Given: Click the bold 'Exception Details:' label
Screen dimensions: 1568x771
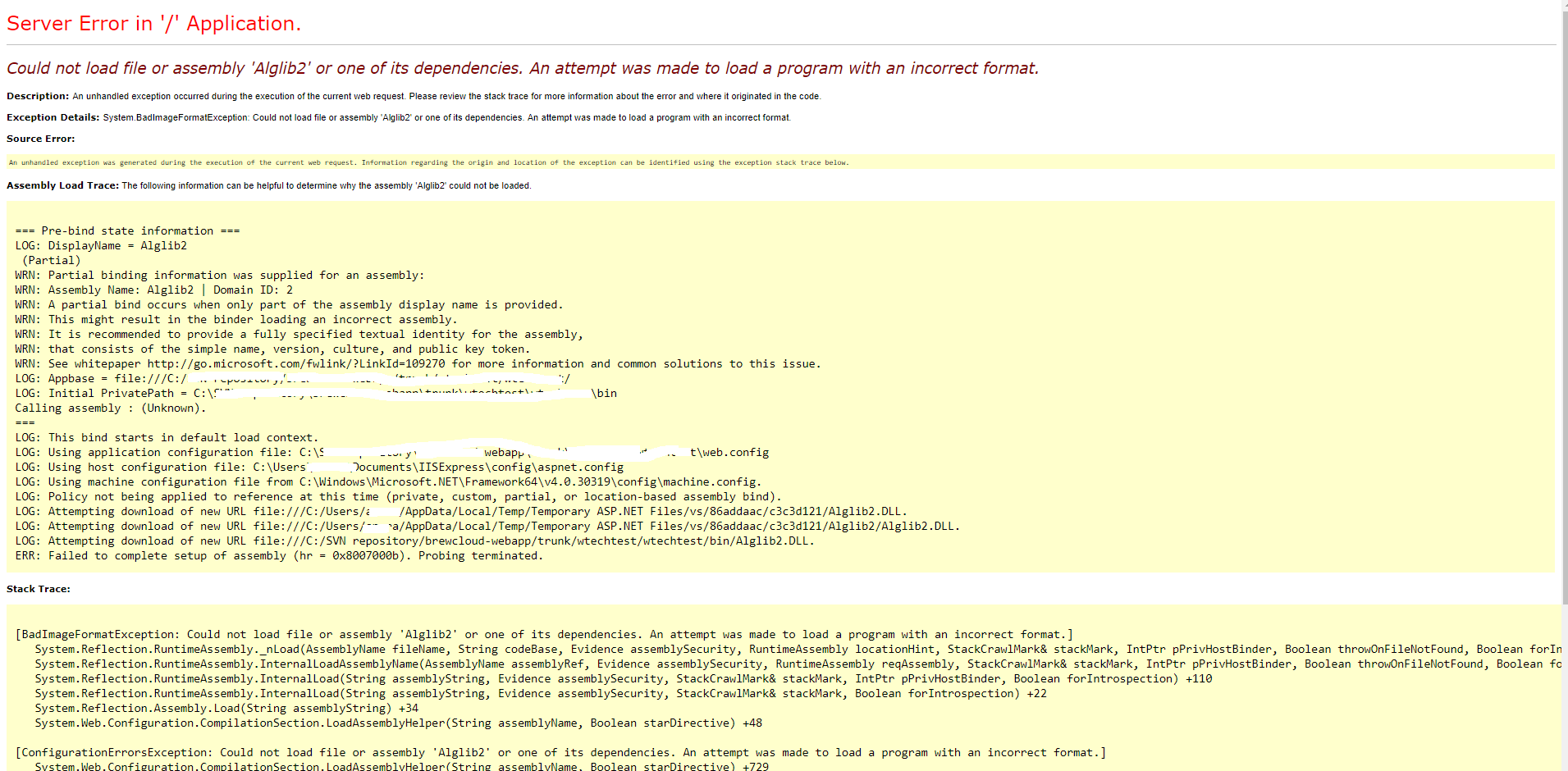Looking at the screenshot, I should (x=53, y=117).
